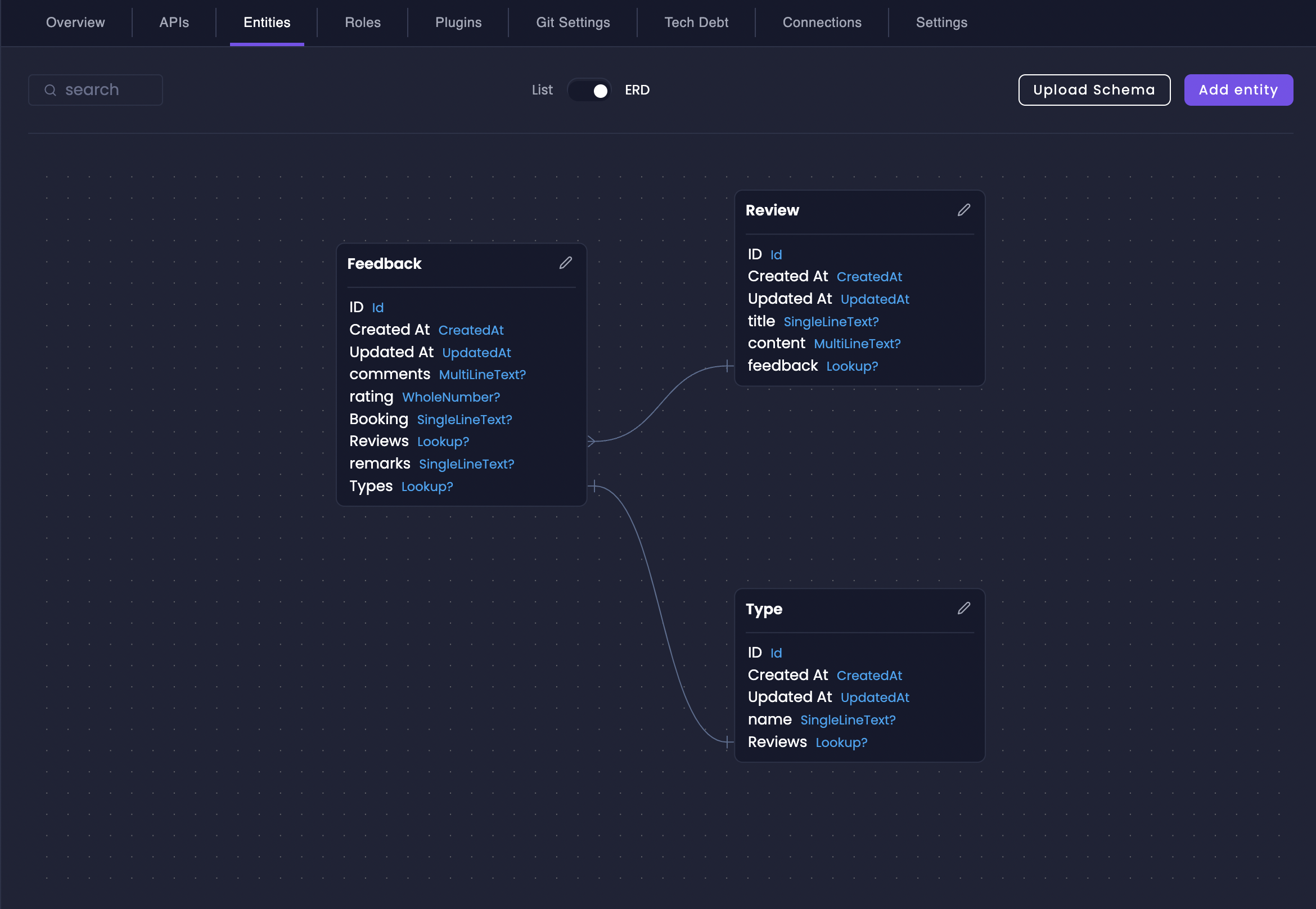Go to the Roles tab
This screenshot has width=1316, height=909.
362,23
